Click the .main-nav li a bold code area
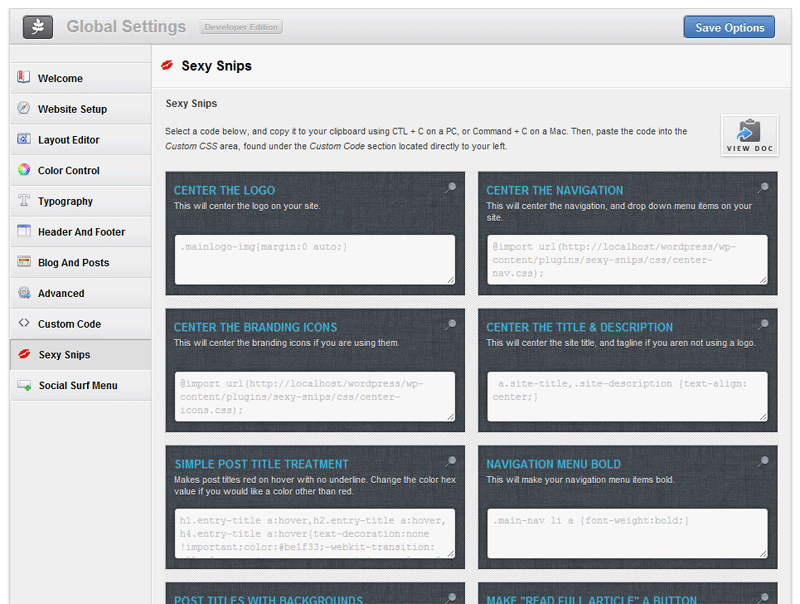 (x=627, y=534)
